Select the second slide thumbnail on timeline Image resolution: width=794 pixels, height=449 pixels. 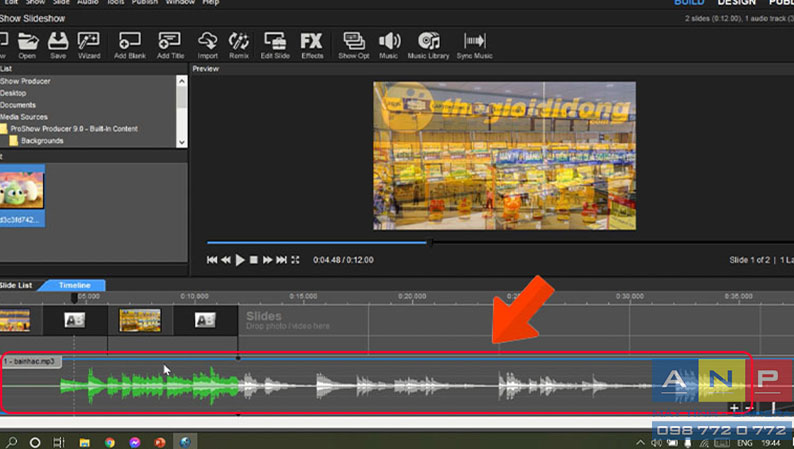coord(140,320)
